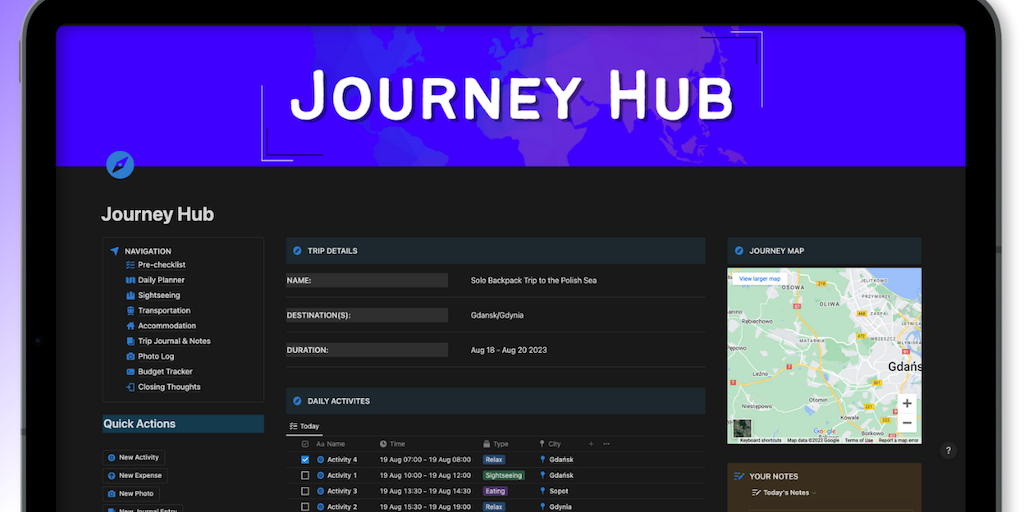
Task: Check the Activity 1 checkbox
Action: [x=305, y=476]
